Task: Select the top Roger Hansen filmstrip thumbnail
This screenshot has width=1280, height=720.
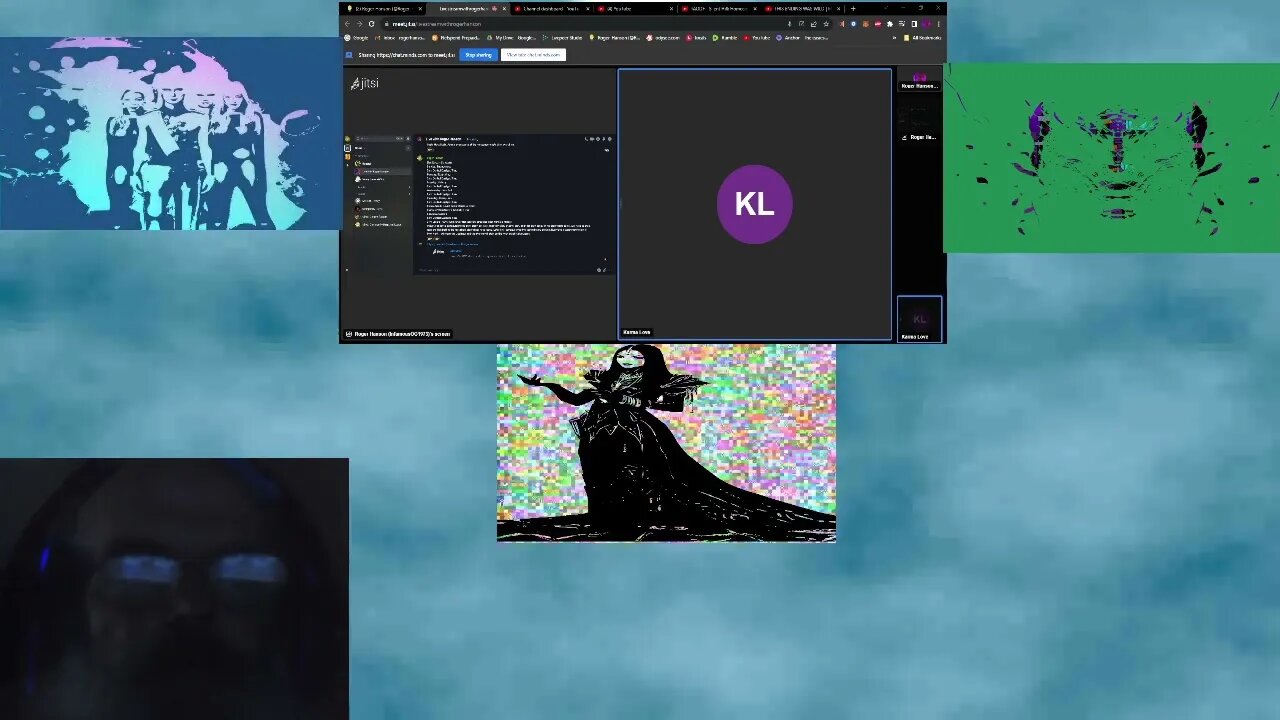Action: (919, 80)
